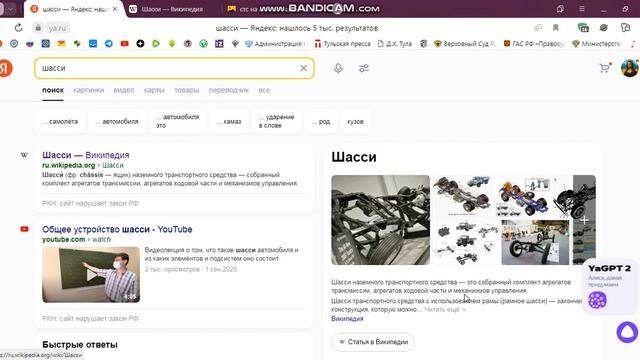Clear the search field with the X
This screenshot has width=640, height=360.
(304, 68)
